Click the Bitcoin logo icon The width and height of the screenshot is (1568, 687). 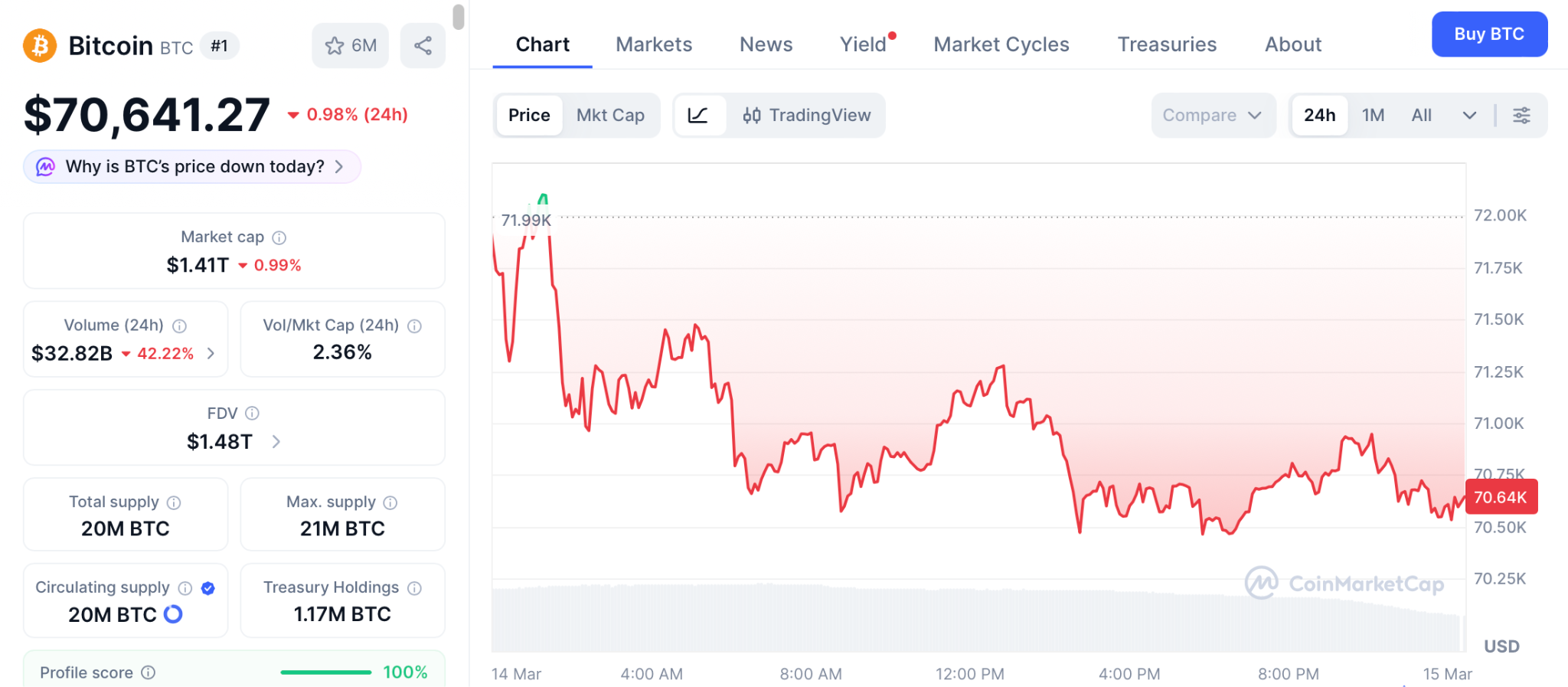point(40,46)
